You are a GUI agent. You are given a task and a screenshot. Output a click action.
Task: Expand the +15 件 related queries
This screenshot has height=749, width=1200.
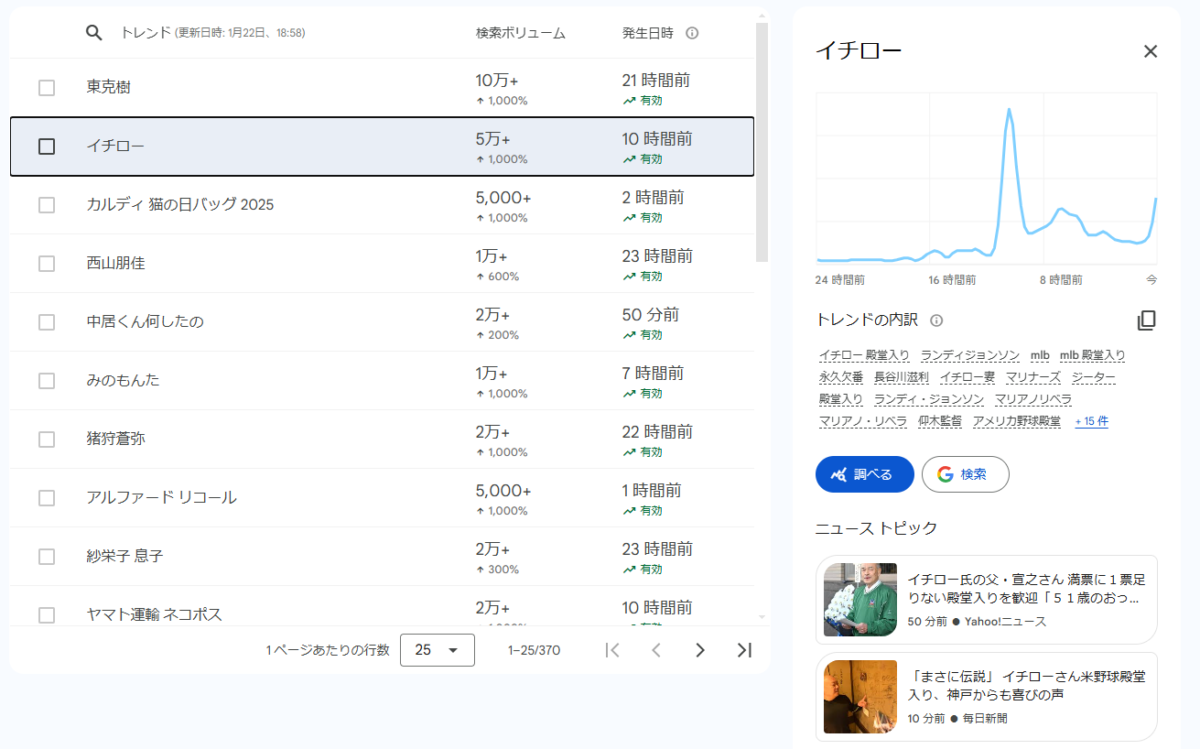1091,422
